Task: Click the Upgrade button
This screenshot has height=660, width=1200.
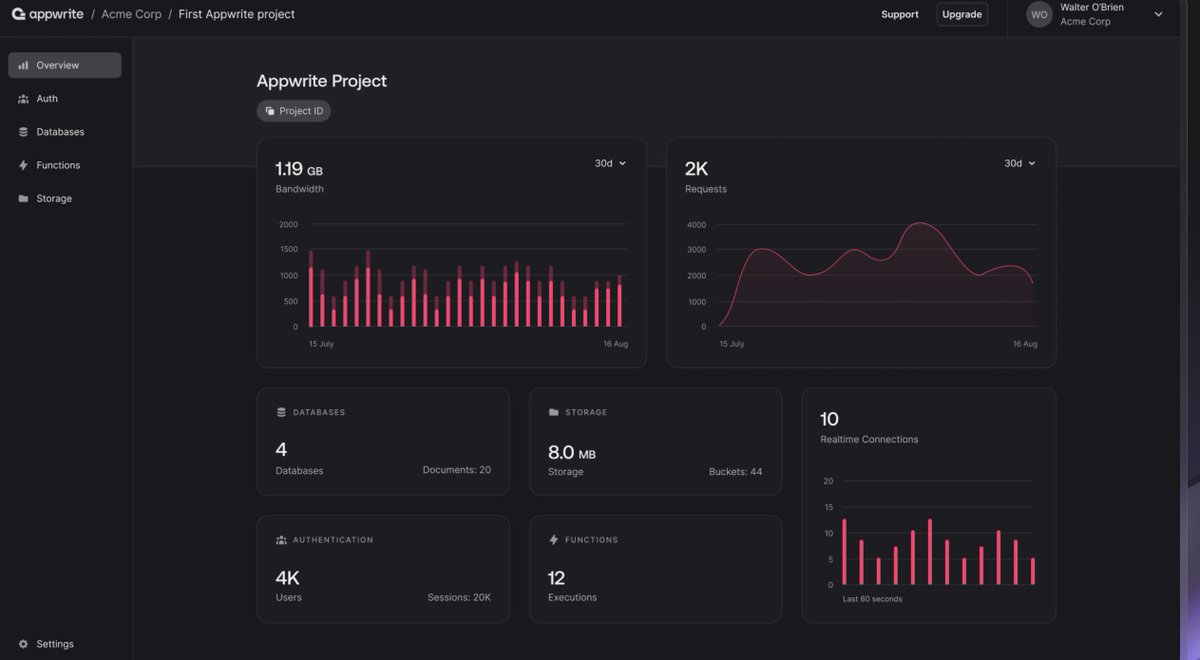Action: click(x=961, y=14)
